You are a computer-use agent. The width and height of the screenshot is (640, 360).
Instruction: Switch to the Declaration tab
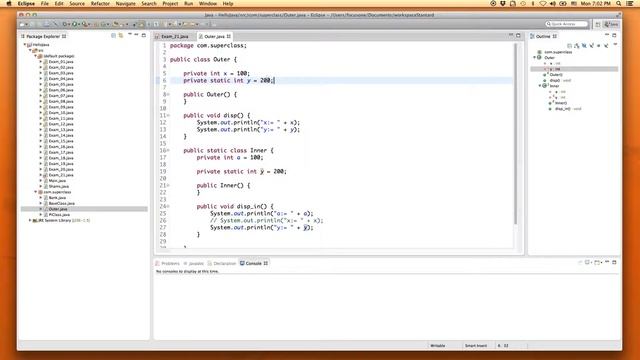pyautogui.click(x=222, y=263)
